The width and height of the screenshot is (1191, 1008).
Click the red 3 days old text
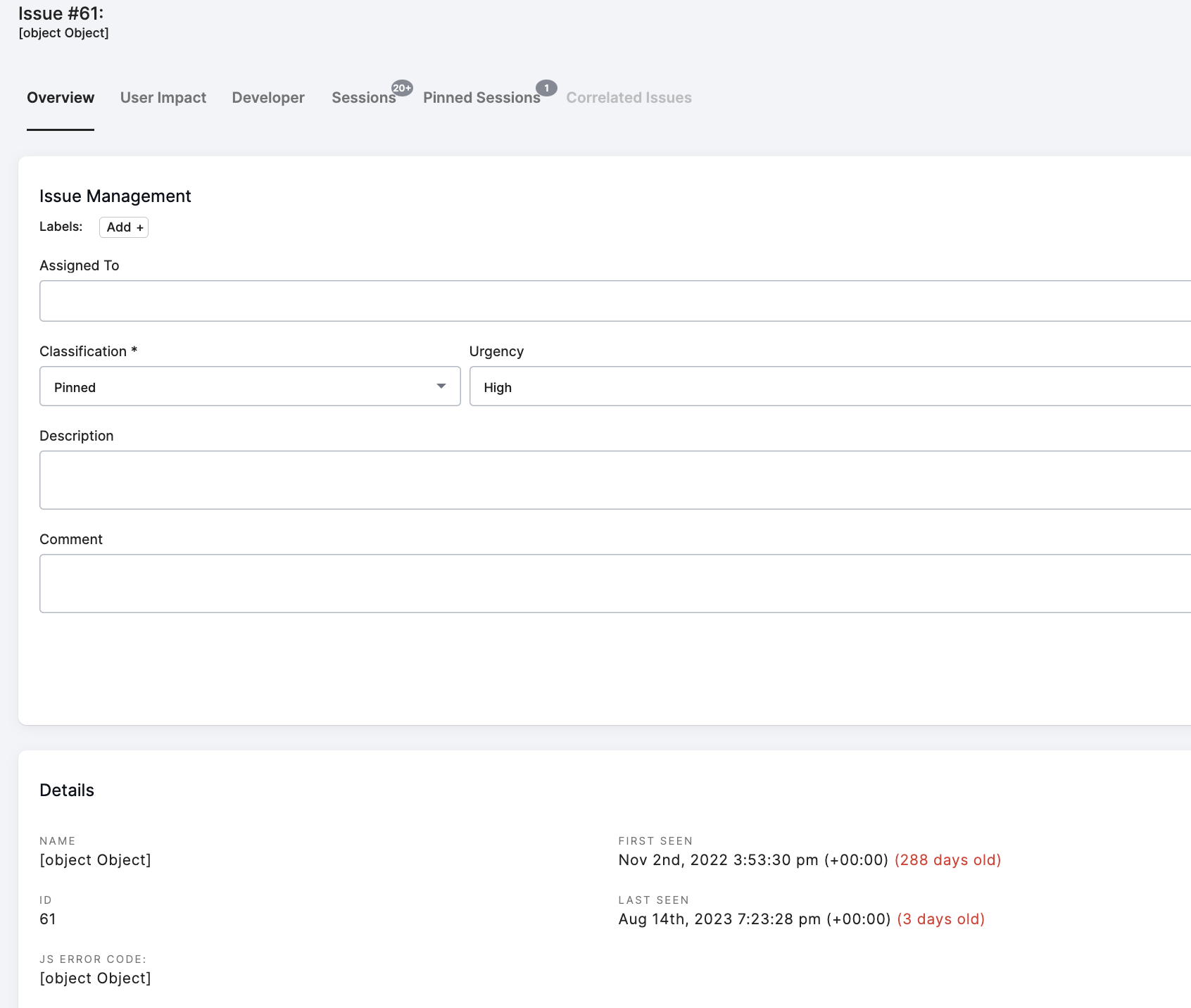click(940, 919)
